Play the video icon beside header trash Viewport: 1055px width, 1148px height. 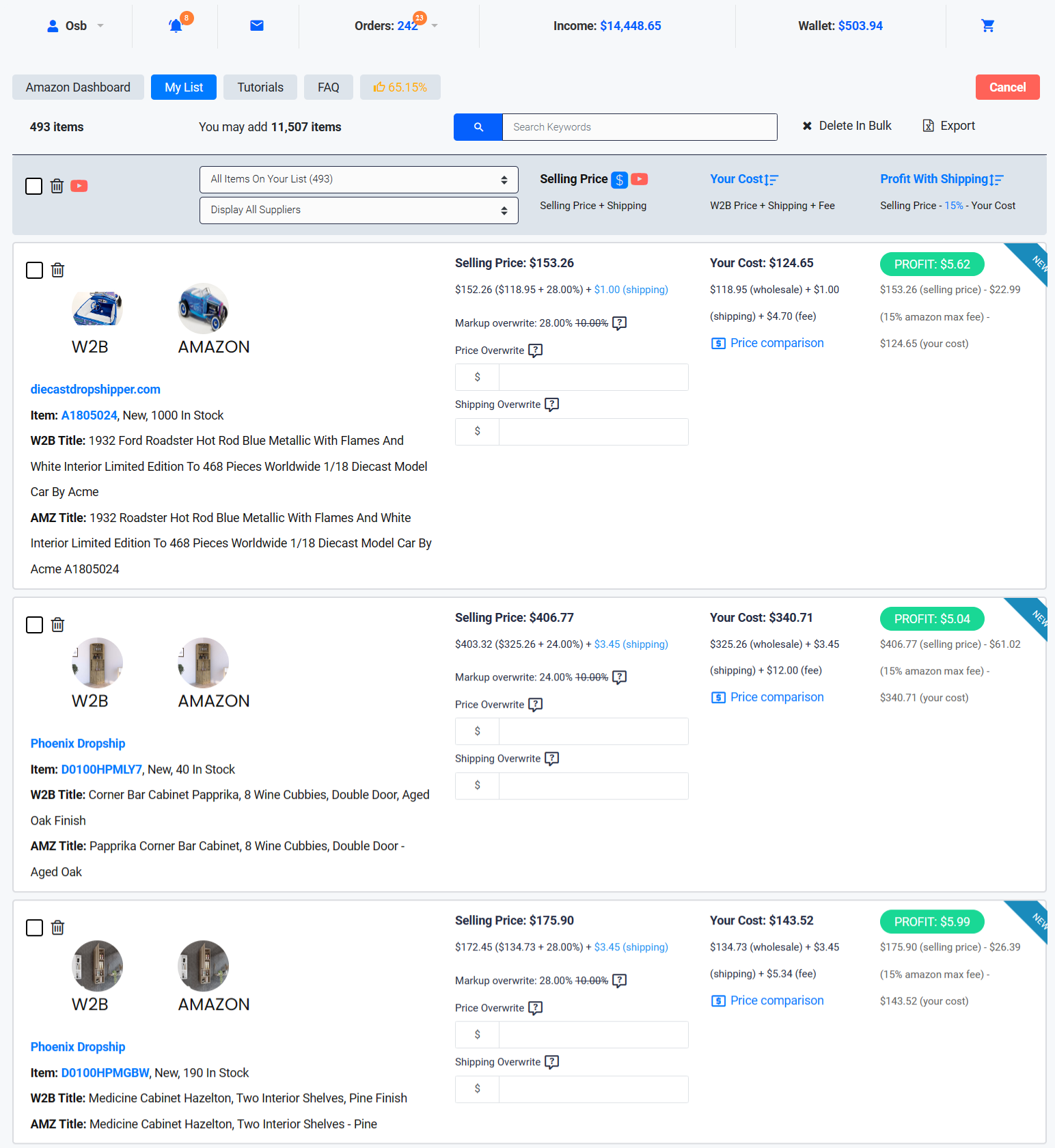(79, 186)
